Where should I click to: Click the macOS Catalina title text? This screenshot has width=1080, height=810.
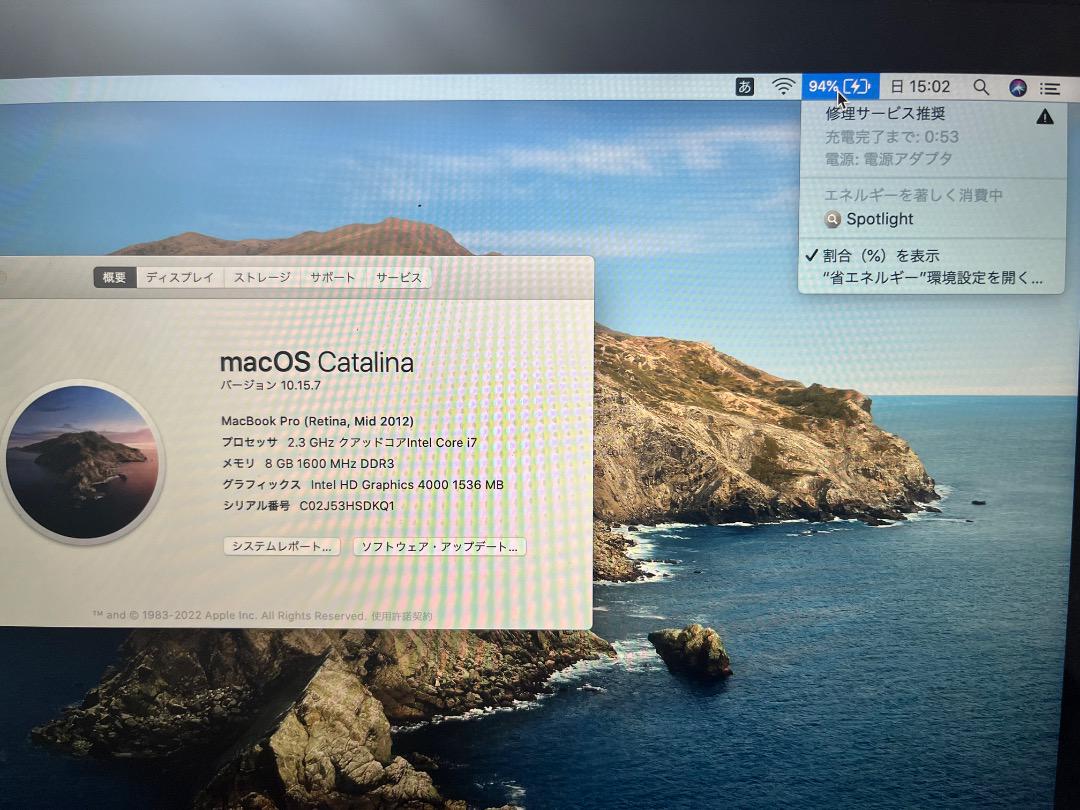tap(317, 362)
